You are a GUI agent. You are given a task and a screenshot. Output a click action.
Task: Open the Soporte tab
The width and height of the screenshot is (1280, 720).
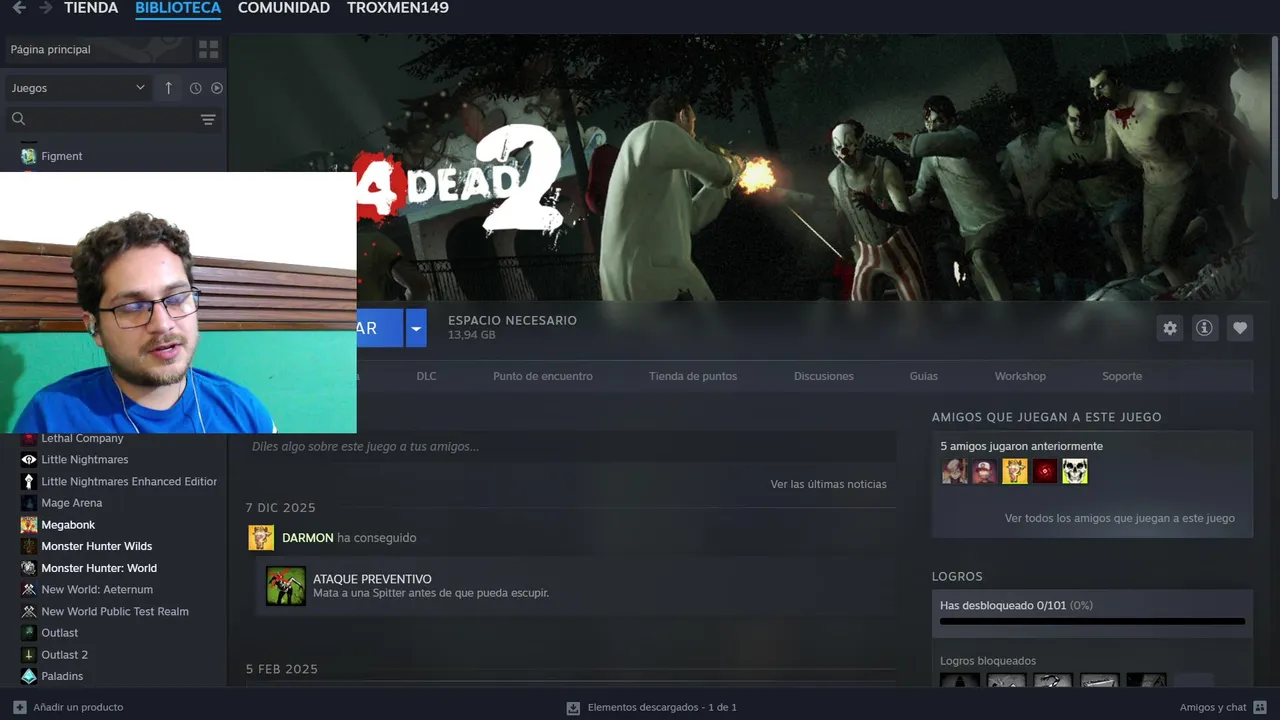coord(1122,376)
